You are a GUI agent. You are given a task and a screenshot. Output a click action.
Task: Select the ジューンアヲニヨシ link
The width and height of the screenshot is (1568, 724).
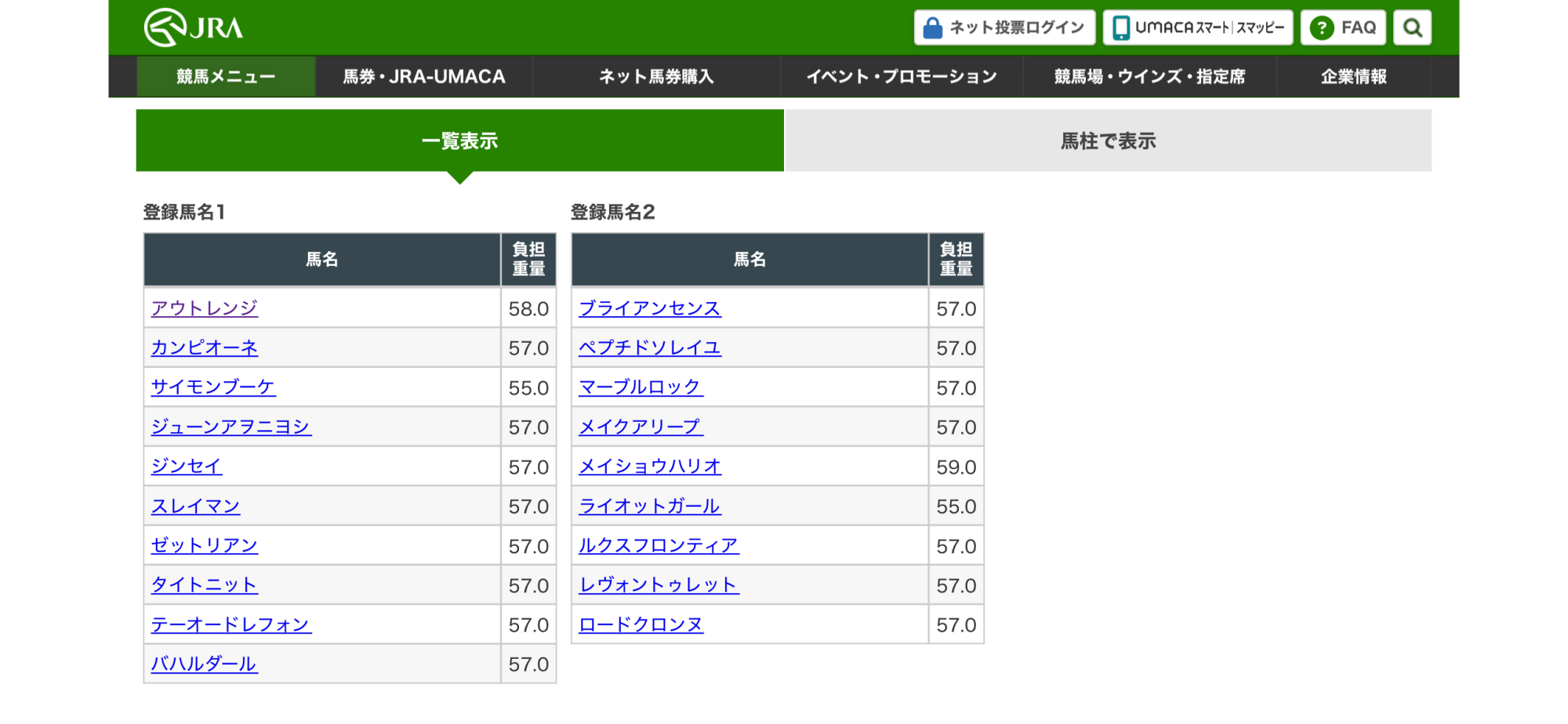tap(230, 427)
